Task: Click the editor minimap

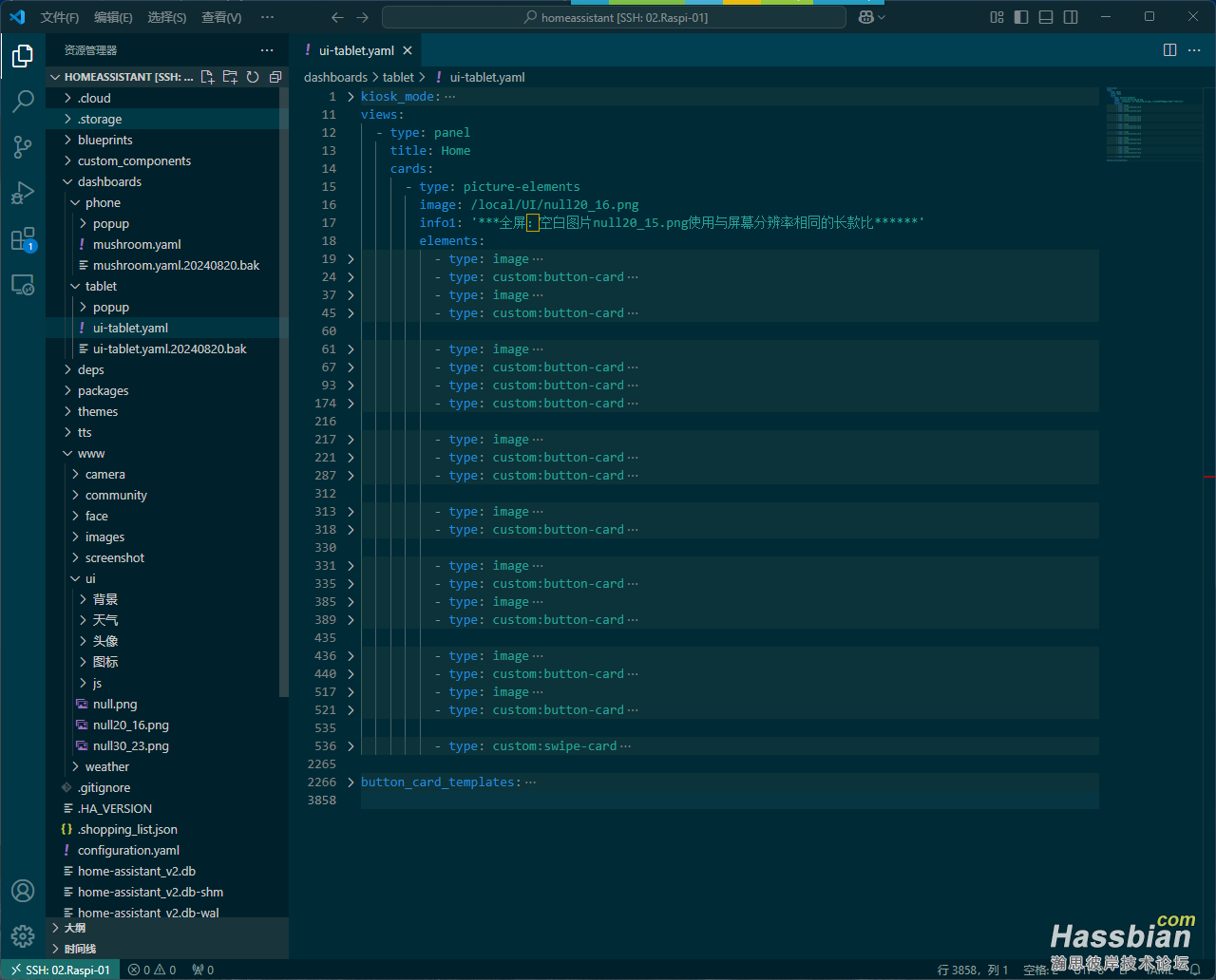Action: (1150, 124)
